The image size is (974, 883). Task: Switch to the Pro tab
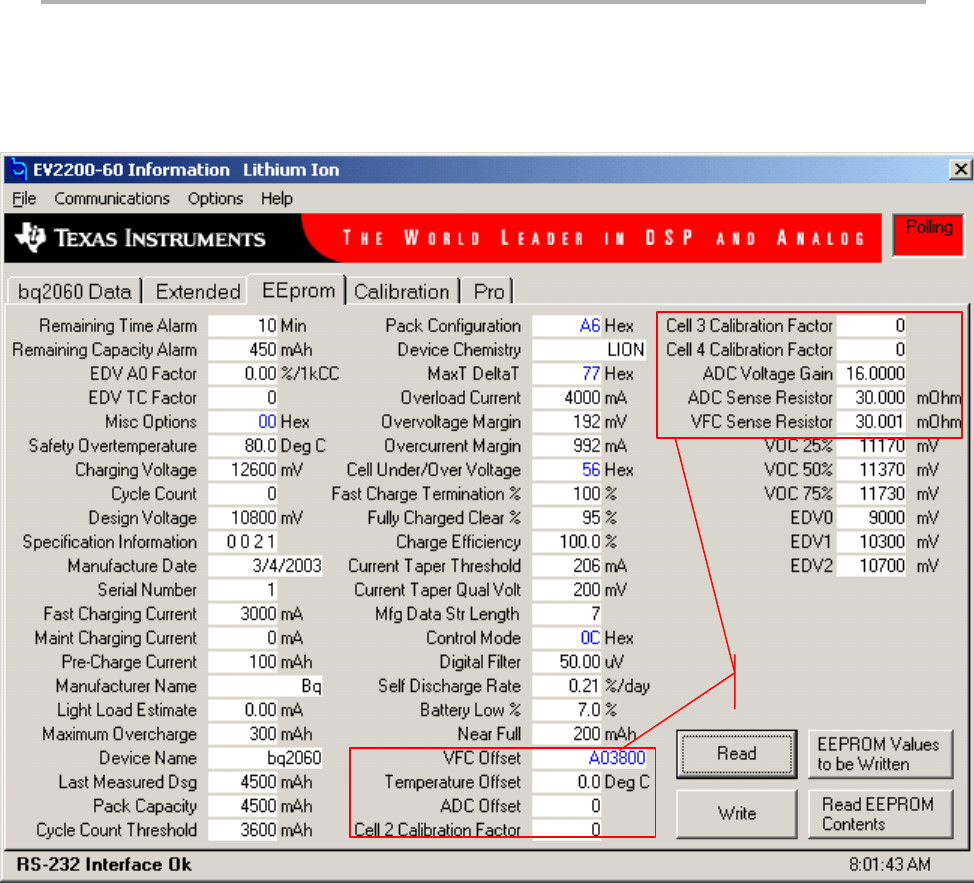[x=489, y=292]
